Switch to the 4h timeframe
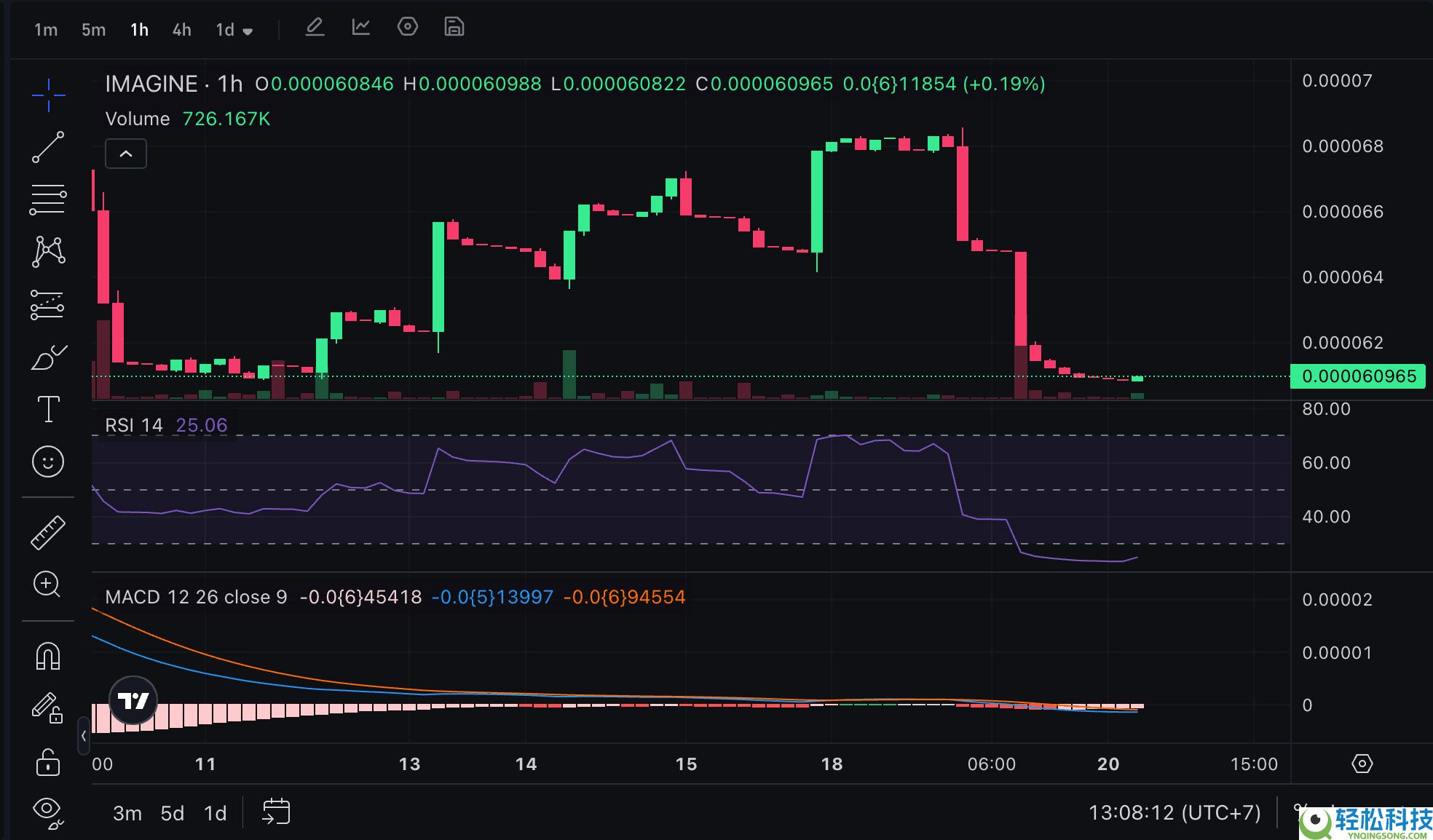1433x840 pixels. (x=181, y=30)
